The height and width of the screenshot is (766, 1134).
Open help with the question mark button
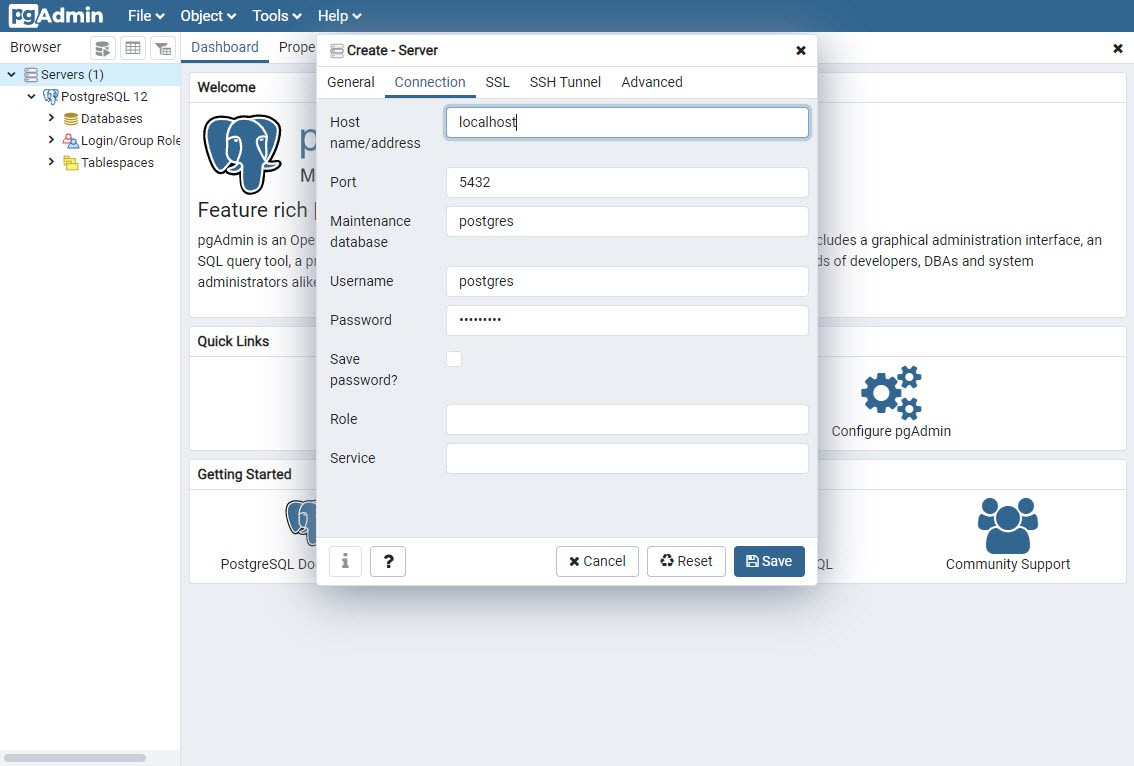[x=388, y=561]
